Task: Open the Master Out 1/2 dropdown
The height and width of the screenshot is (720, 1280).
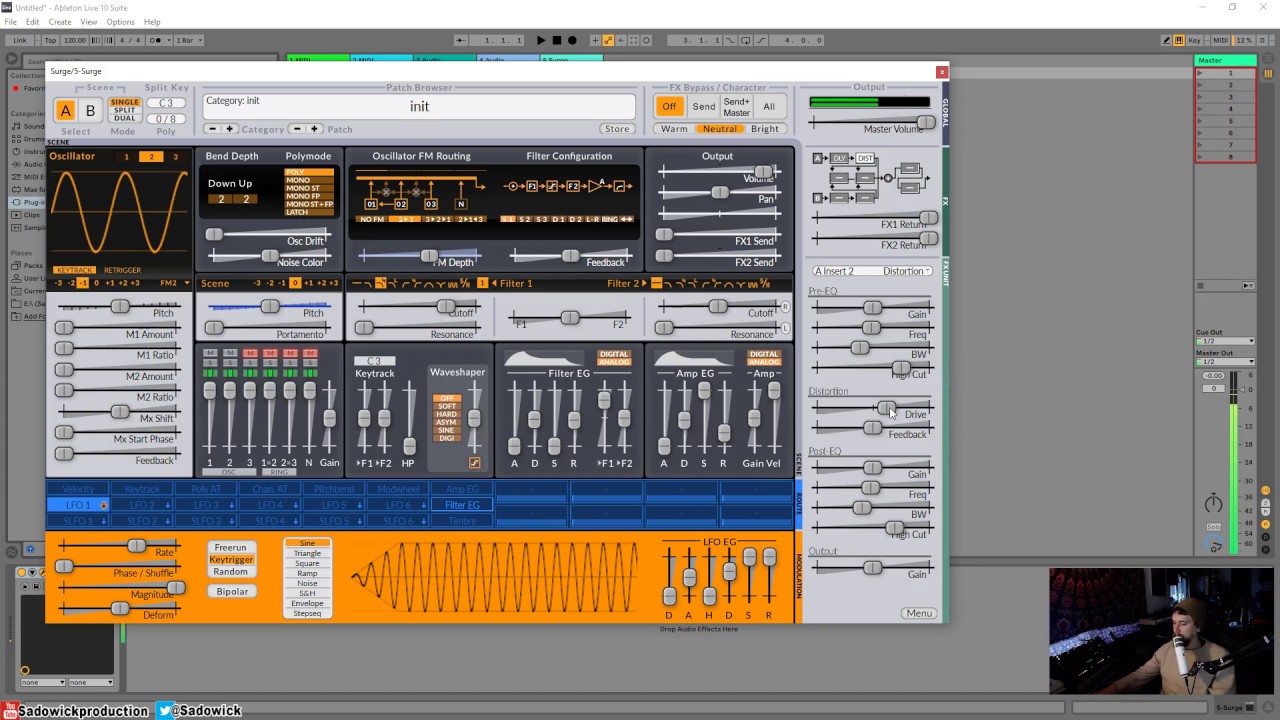Action: [1225, 361]
